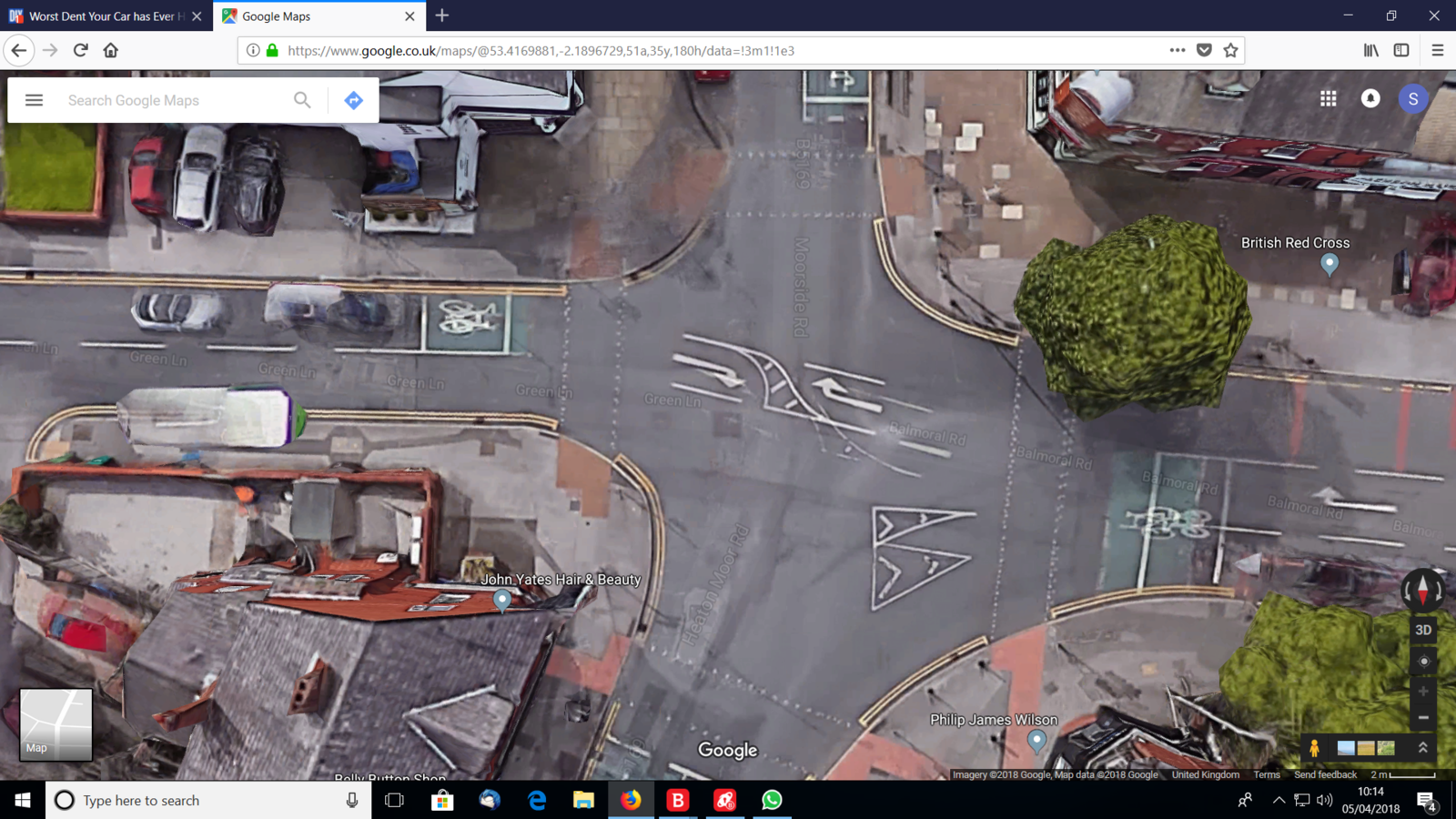Switch to Worst Dent Your Car tab

pyautogui.click(x=100, y=16)
